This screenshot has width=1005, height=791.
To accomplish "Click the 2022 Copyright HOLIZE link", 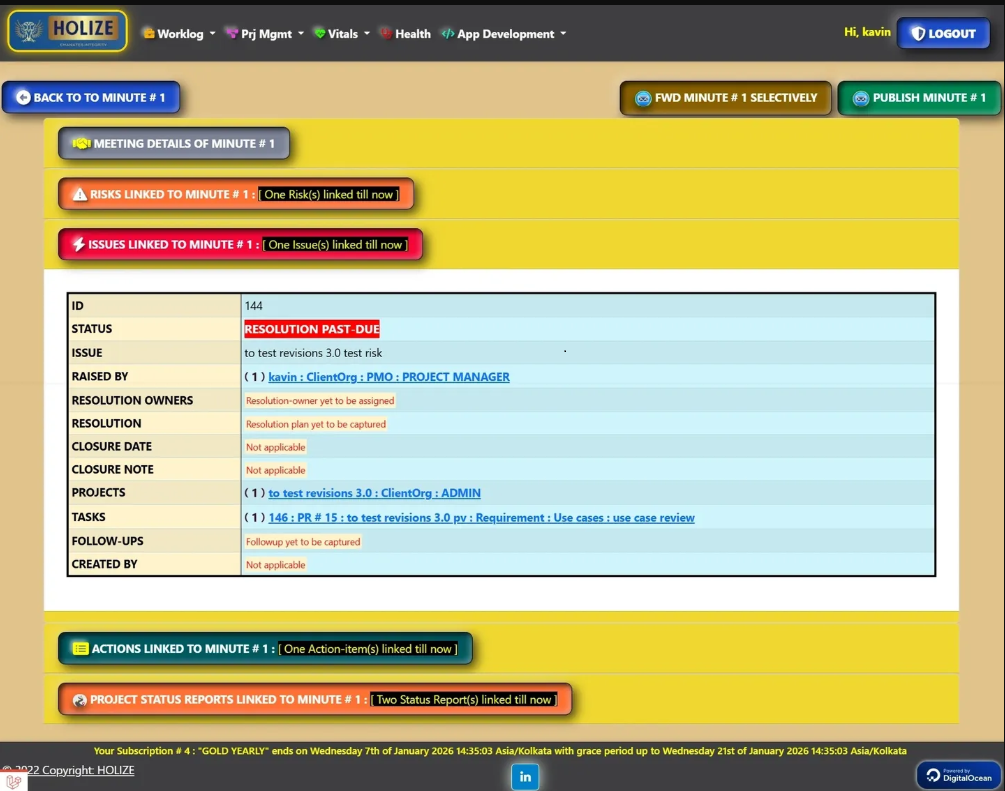I will 69,770.
